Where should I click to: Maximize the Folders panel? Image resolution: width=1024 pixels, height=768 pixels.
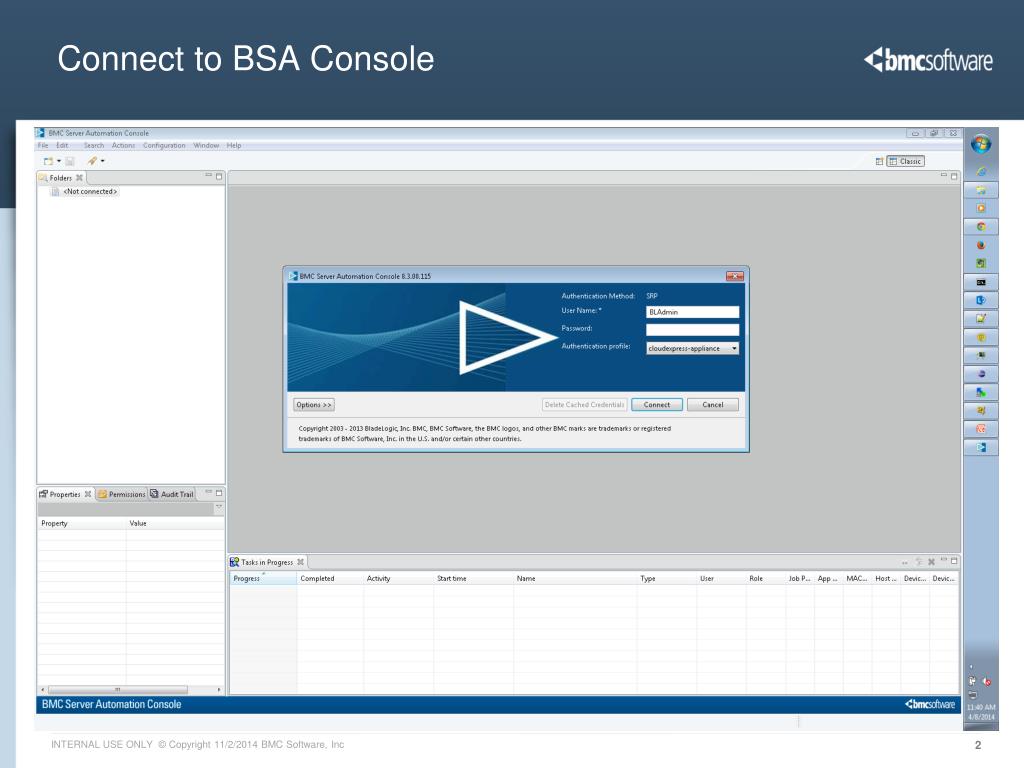pos(219,176)
